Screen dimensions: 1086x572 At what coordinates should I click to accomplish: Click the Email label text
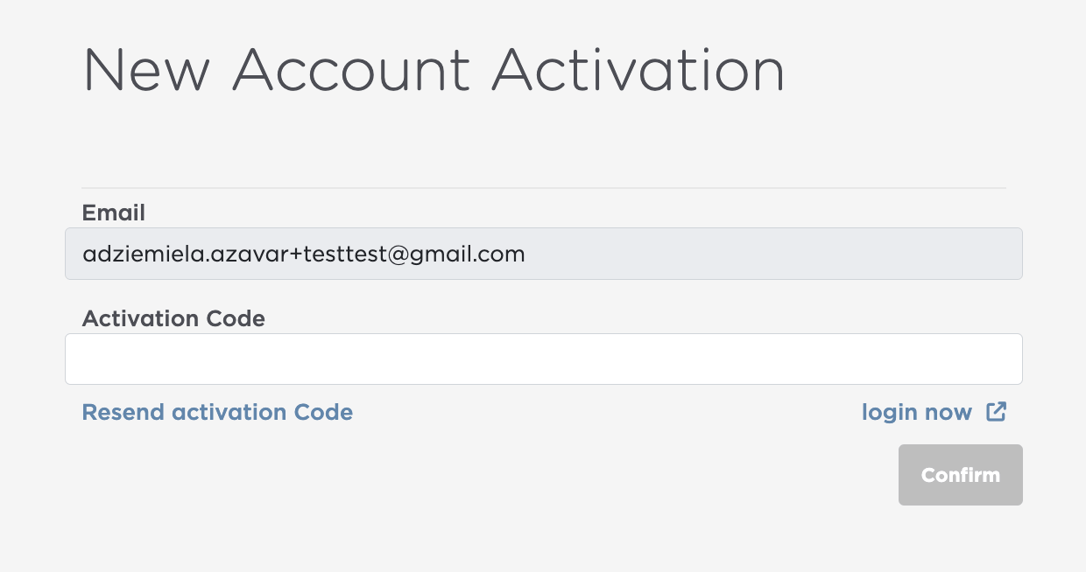click(113, 212)
